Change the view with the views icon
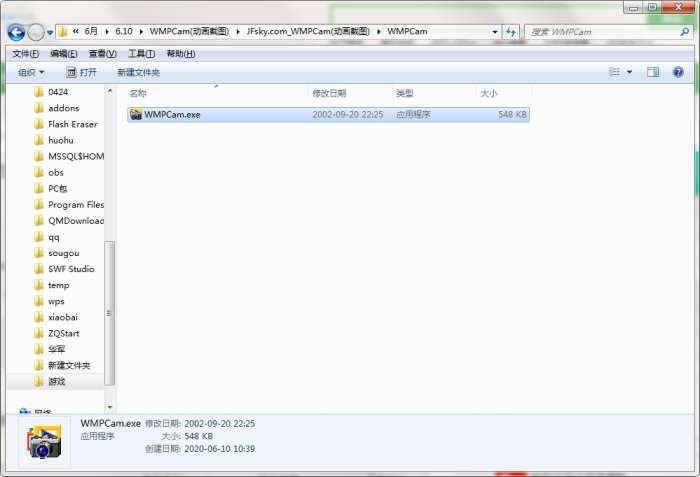 coord(615,72)
